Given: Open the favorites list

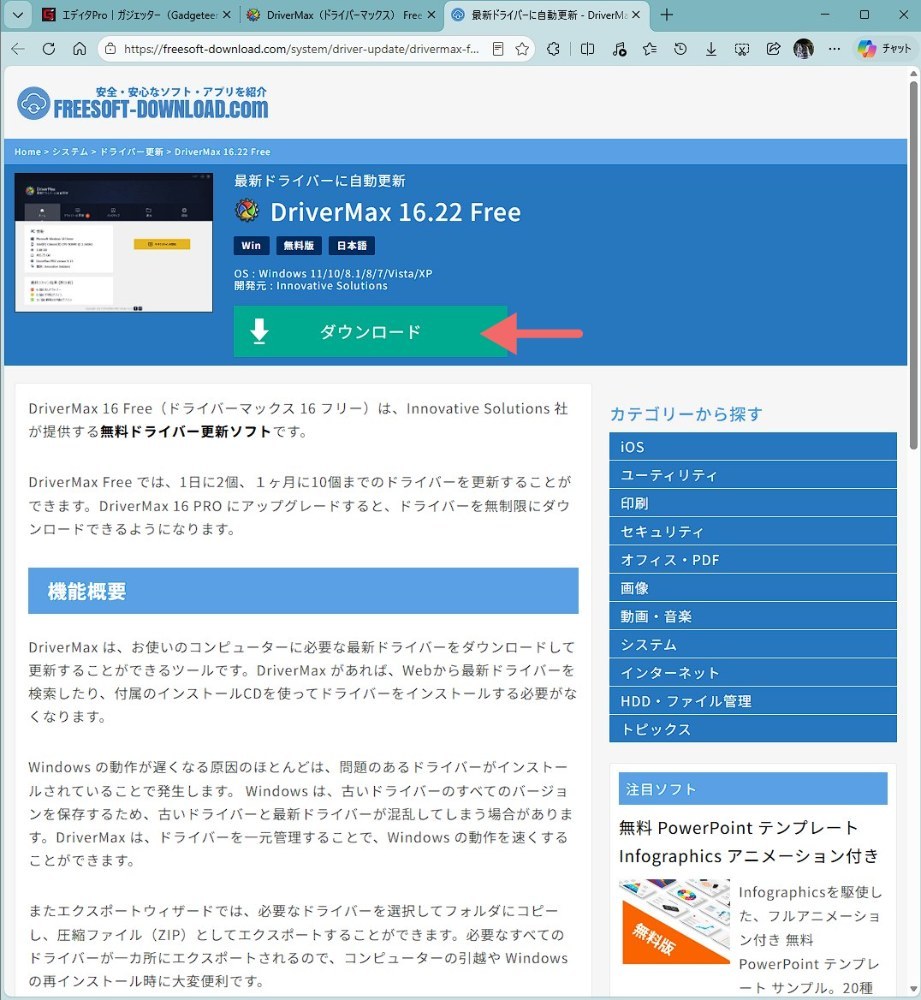Looking at the screenshot, I should click(650, 49).
